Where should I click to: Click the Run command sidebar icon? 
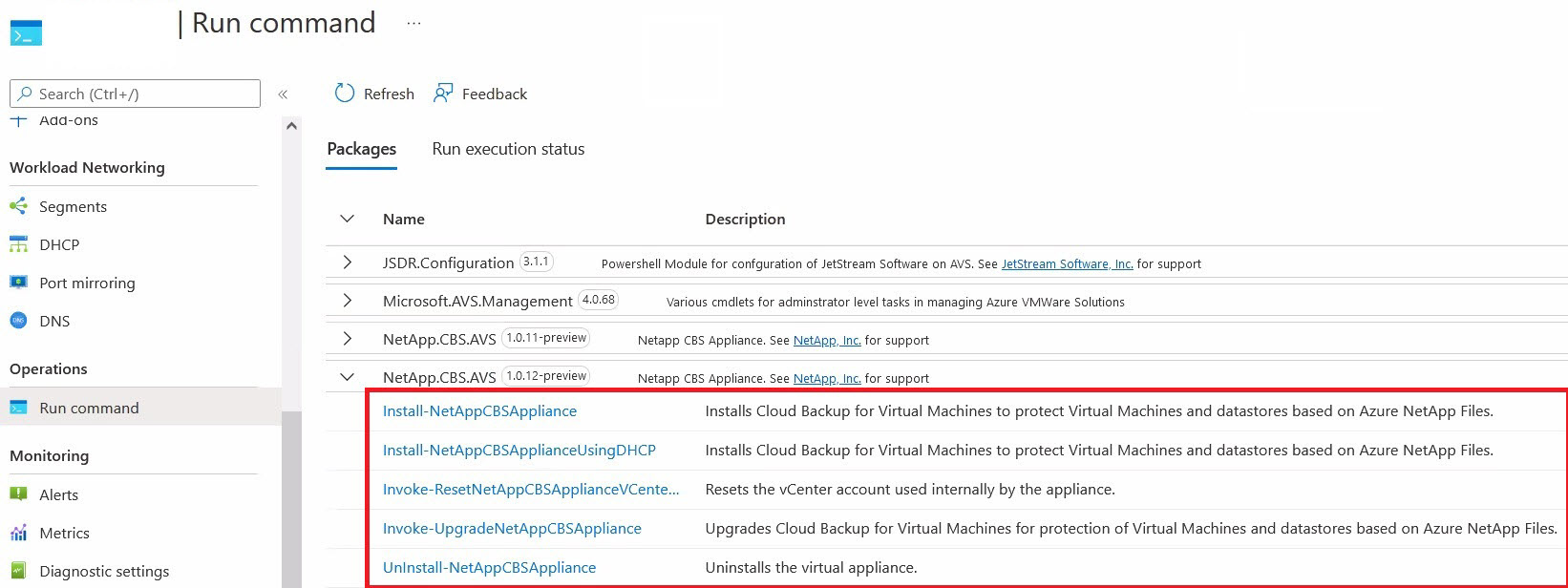click(18, 408)
